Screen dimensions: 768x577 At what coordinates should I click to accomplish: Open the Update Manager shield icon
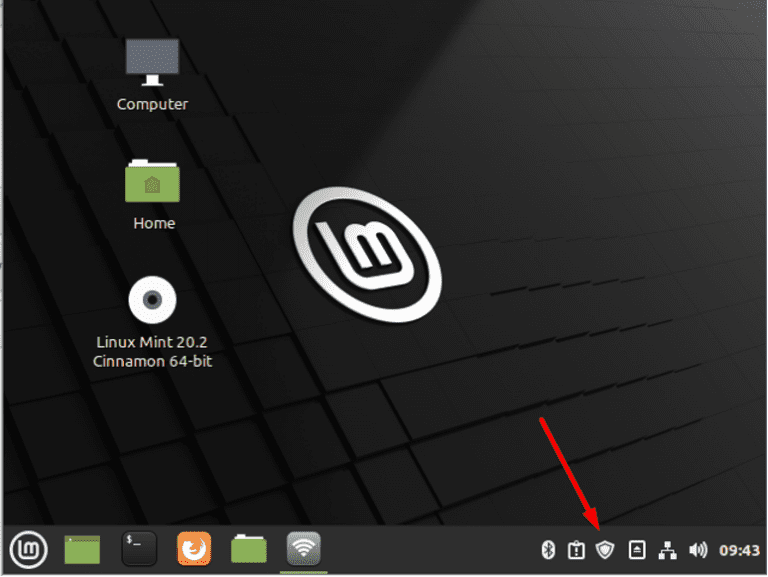click(605, 550)
